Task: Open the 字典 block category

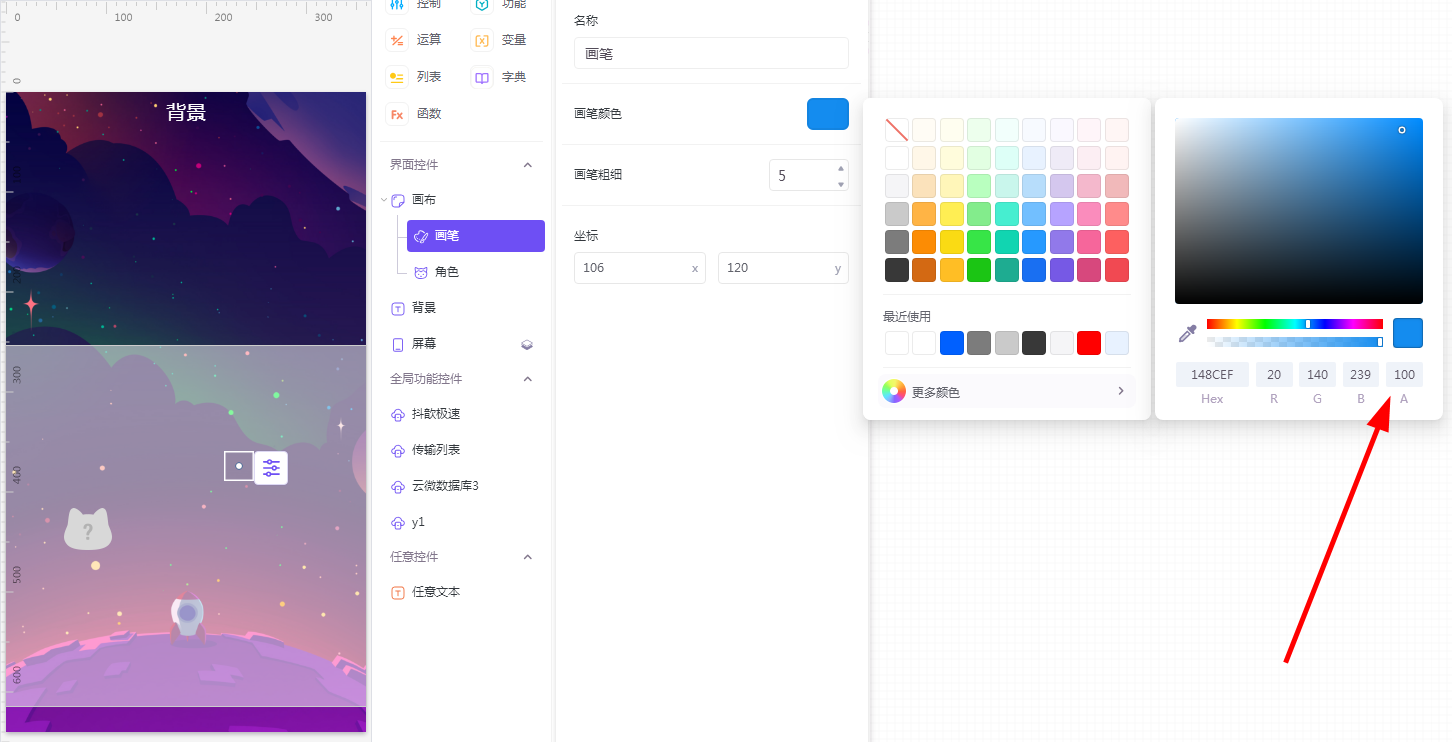Action: pos(500,77)
